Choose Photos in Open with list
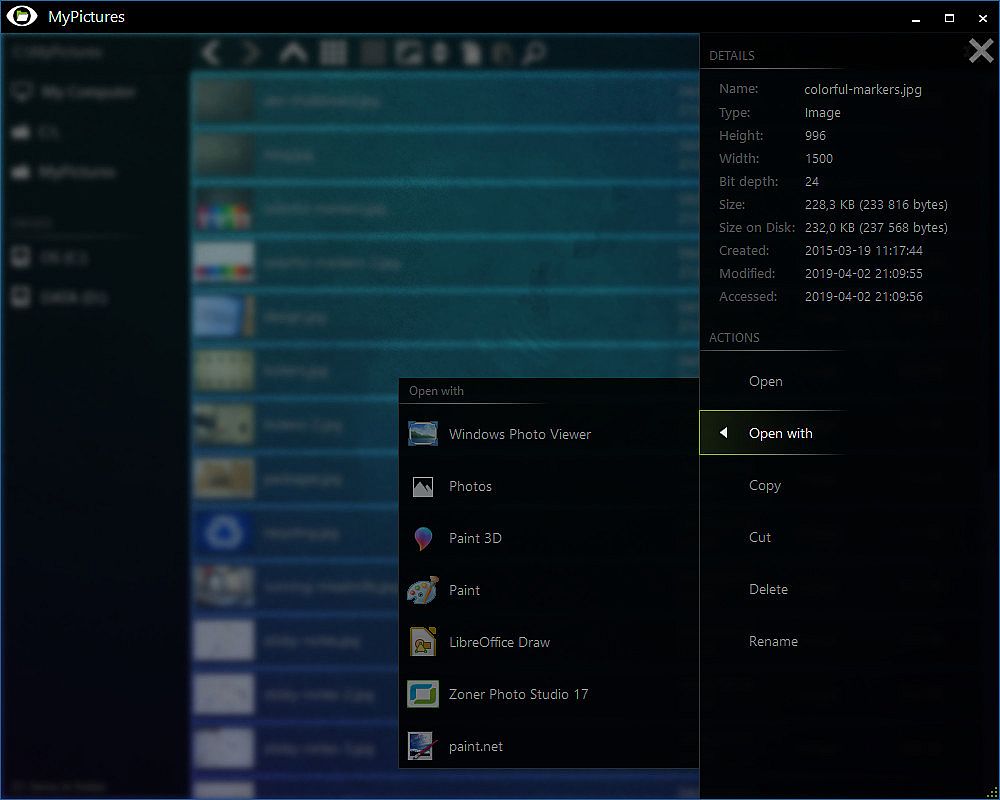The width and height of the screenshot is (1000, 800). pyautogui.click(x=548, y=486)
